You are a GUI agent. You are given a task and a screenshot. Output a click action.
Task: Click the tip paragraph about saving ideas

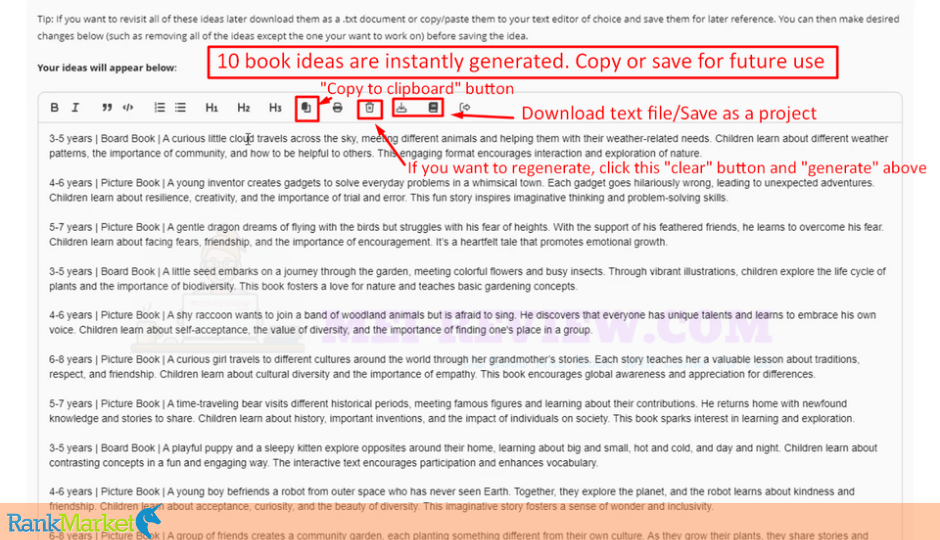click(468, 28)
